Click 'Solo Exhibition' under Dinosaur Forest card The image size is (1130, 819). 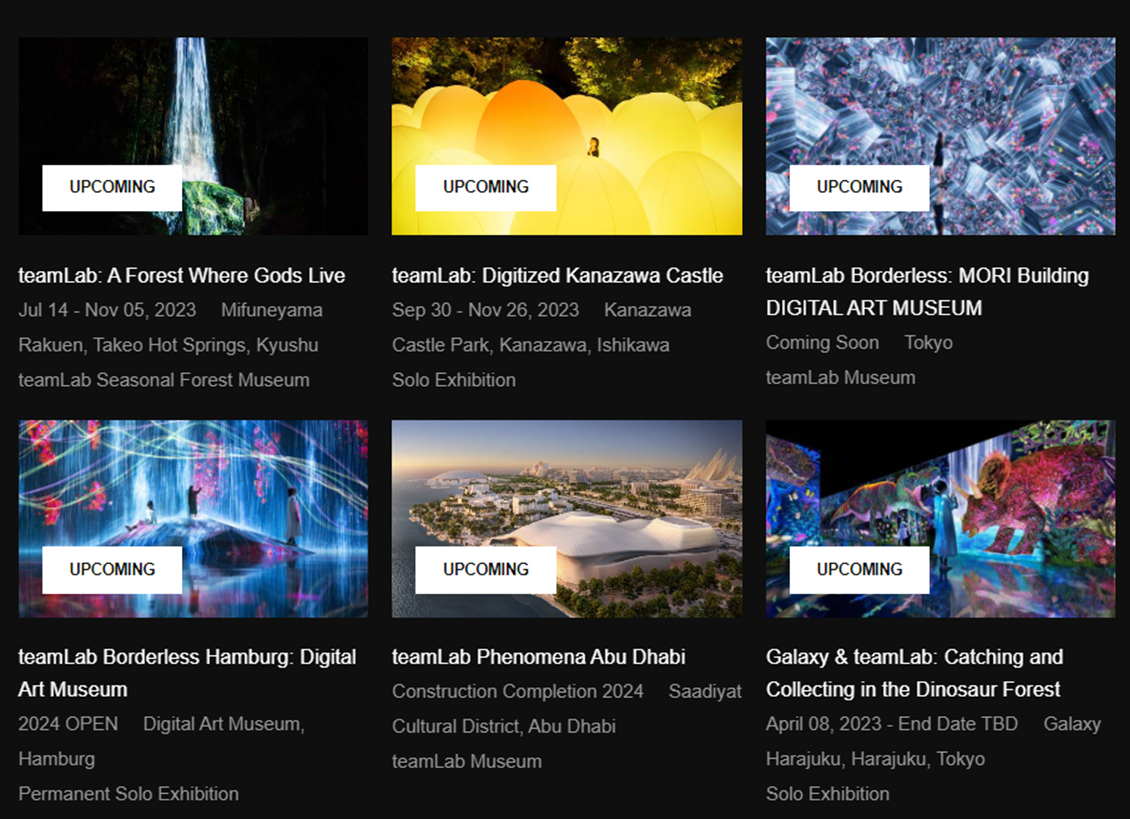click(x=828, y=794)
